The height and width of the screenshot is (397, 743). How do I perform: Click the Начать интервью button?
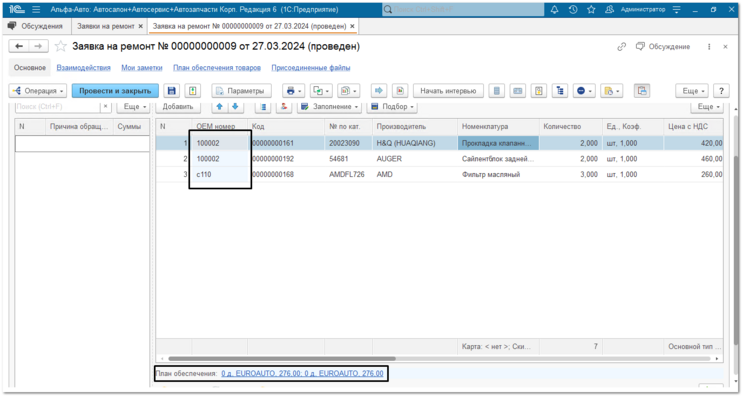(x=448, y=90)
